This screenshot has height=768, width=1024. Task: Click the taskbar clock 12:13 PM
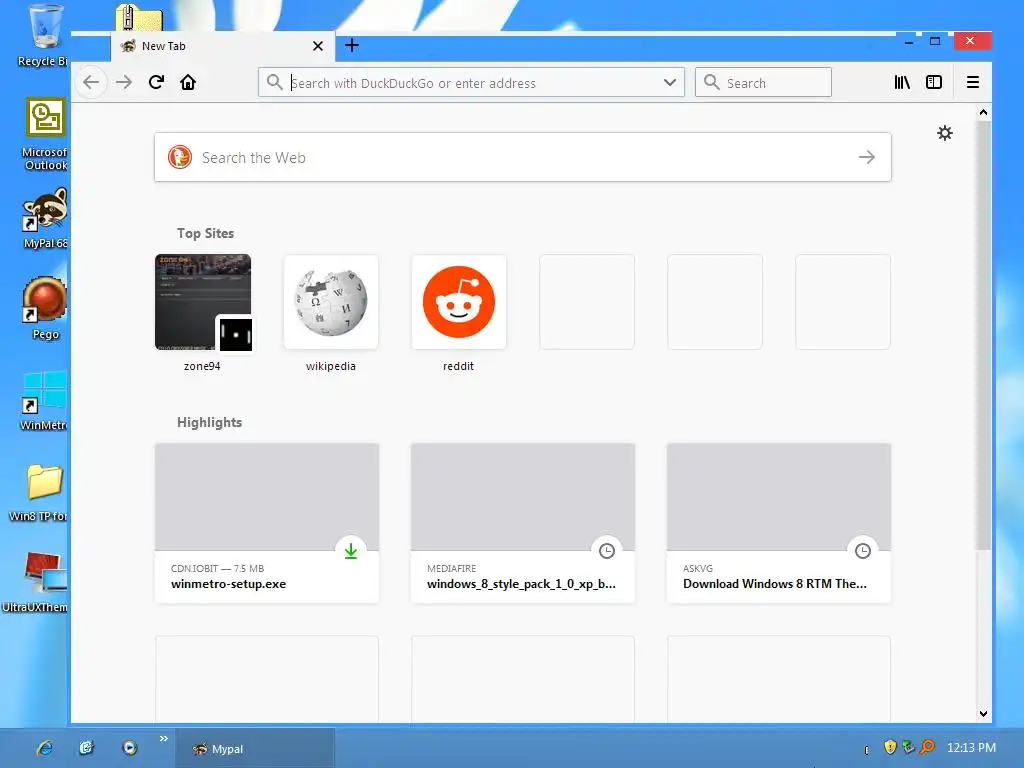pos(971,748)
